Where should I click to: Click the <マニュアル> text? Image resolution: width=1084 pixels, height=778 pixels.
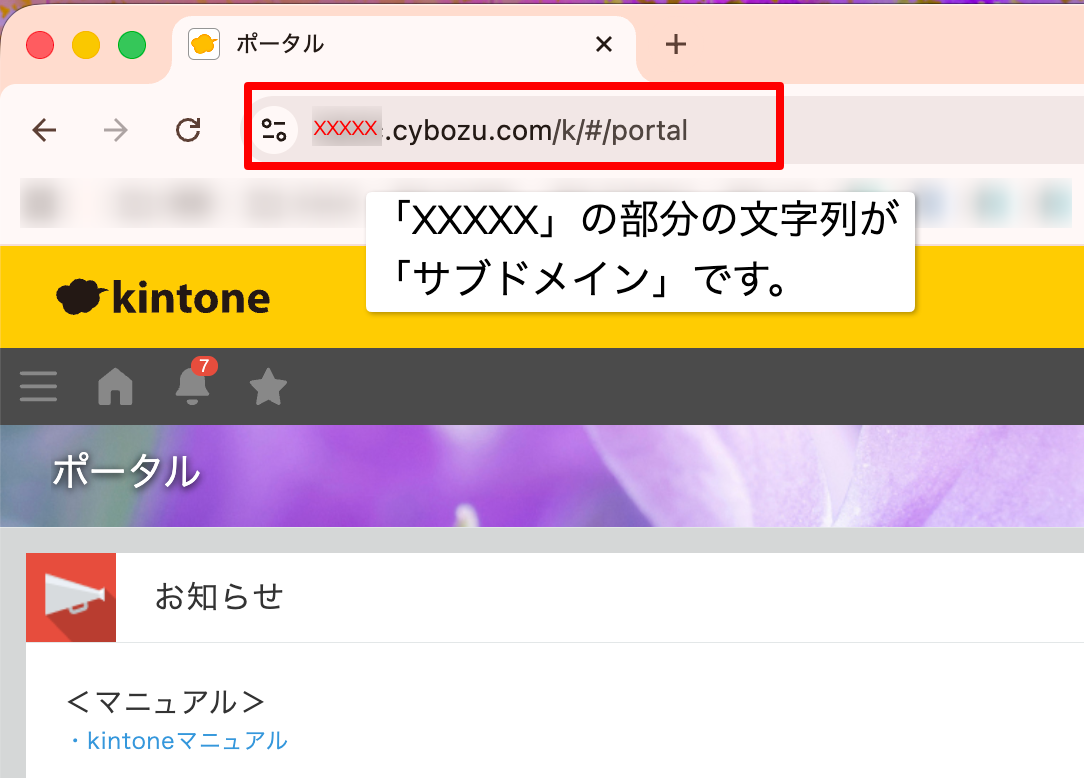(x=166, y=702)
